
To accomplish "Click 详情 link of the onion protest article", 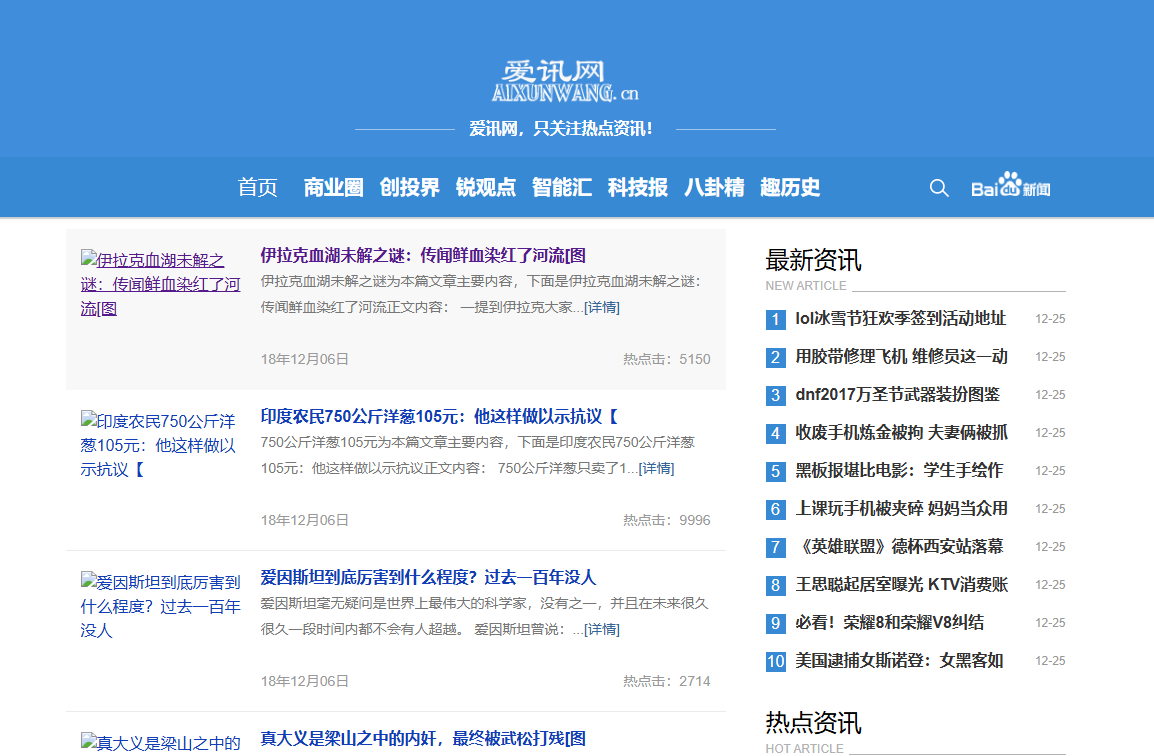I will [657, 468].
